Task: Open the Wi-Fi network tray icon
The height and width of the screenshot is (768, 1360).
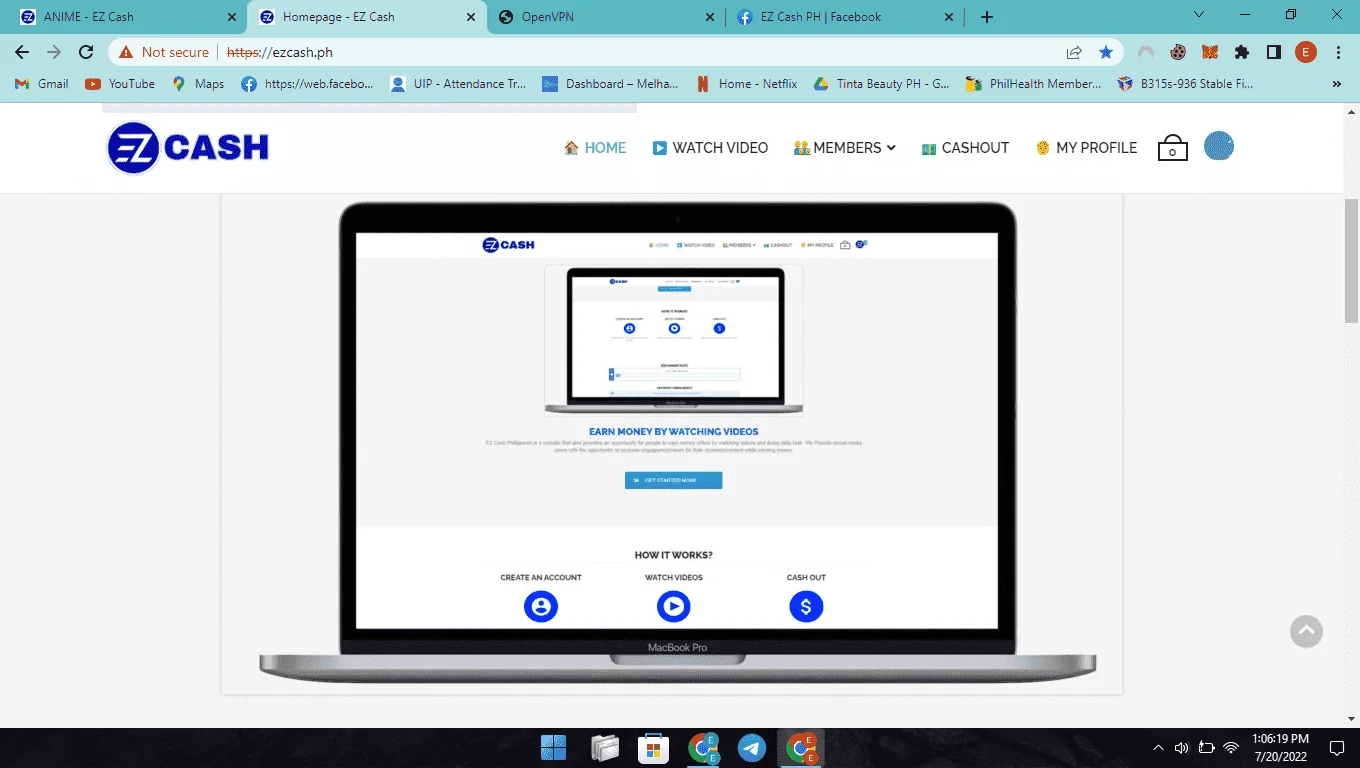Action: 1231,747
